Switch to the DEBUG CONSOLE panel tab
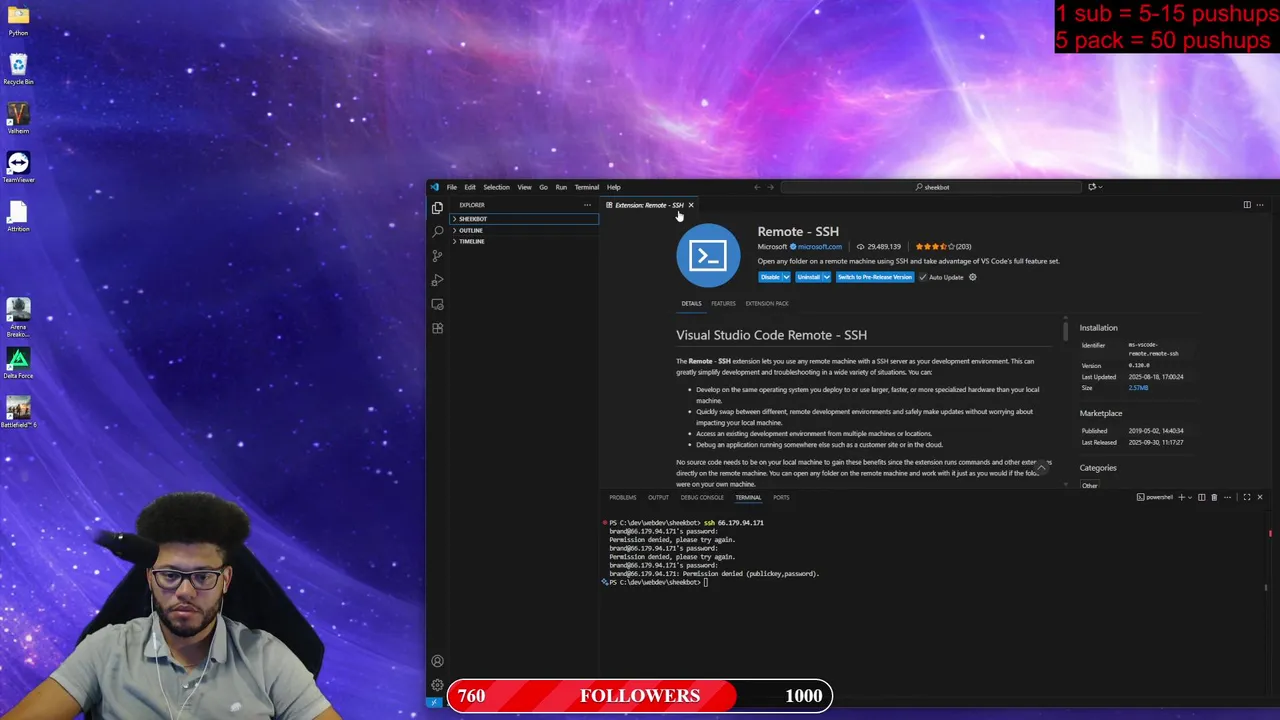The width and height of the screenshot is (1280, 720). [x=702, y=497]
